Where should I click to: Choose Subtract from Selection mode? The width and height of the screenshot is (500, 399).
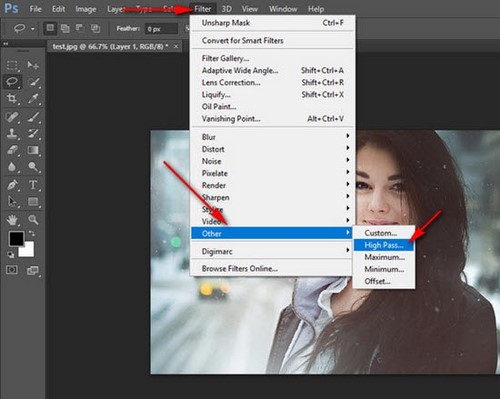(80, 28)
